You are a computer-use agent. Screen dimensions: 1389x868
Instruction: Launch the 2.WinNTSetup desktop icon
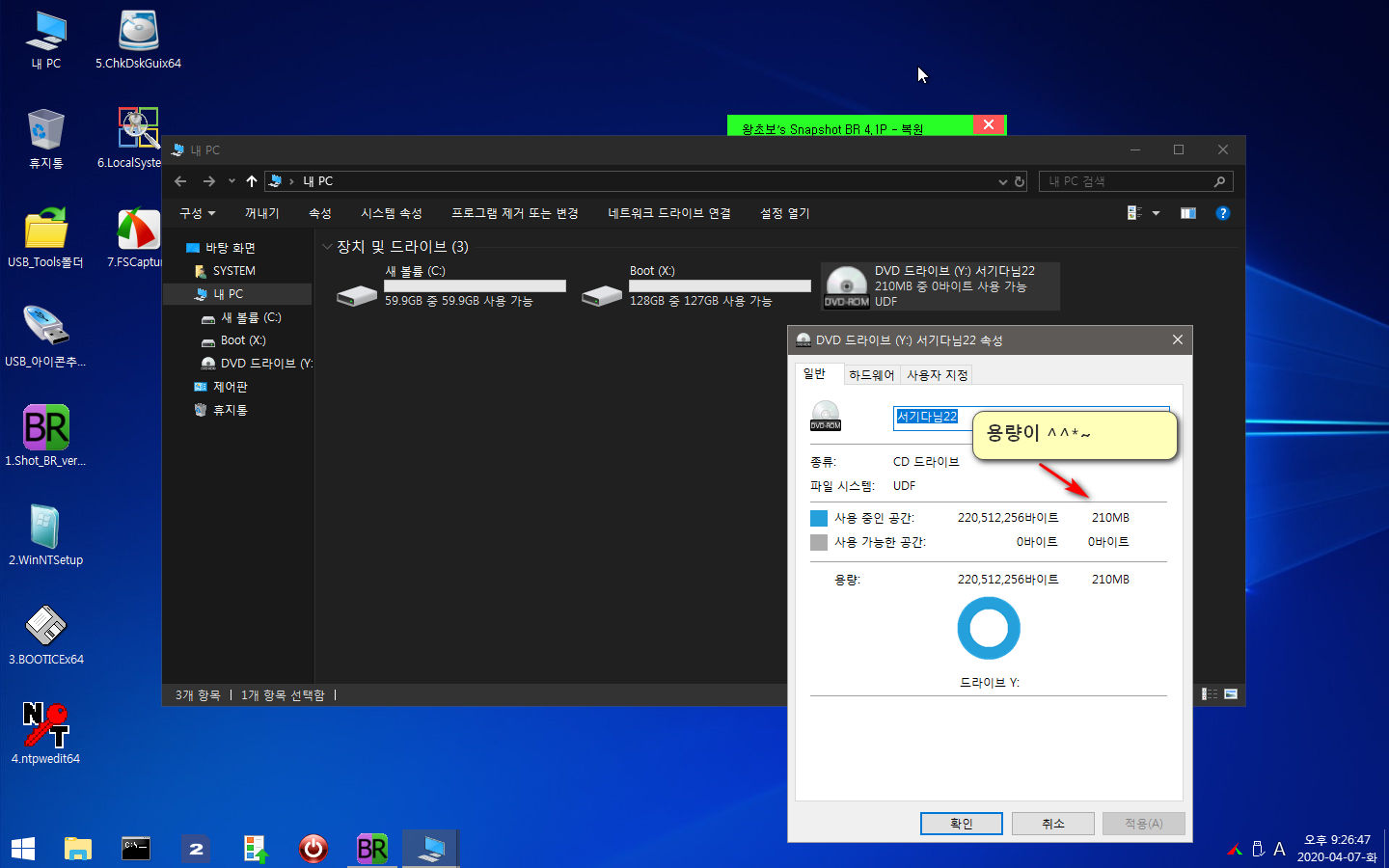point(45,535)
